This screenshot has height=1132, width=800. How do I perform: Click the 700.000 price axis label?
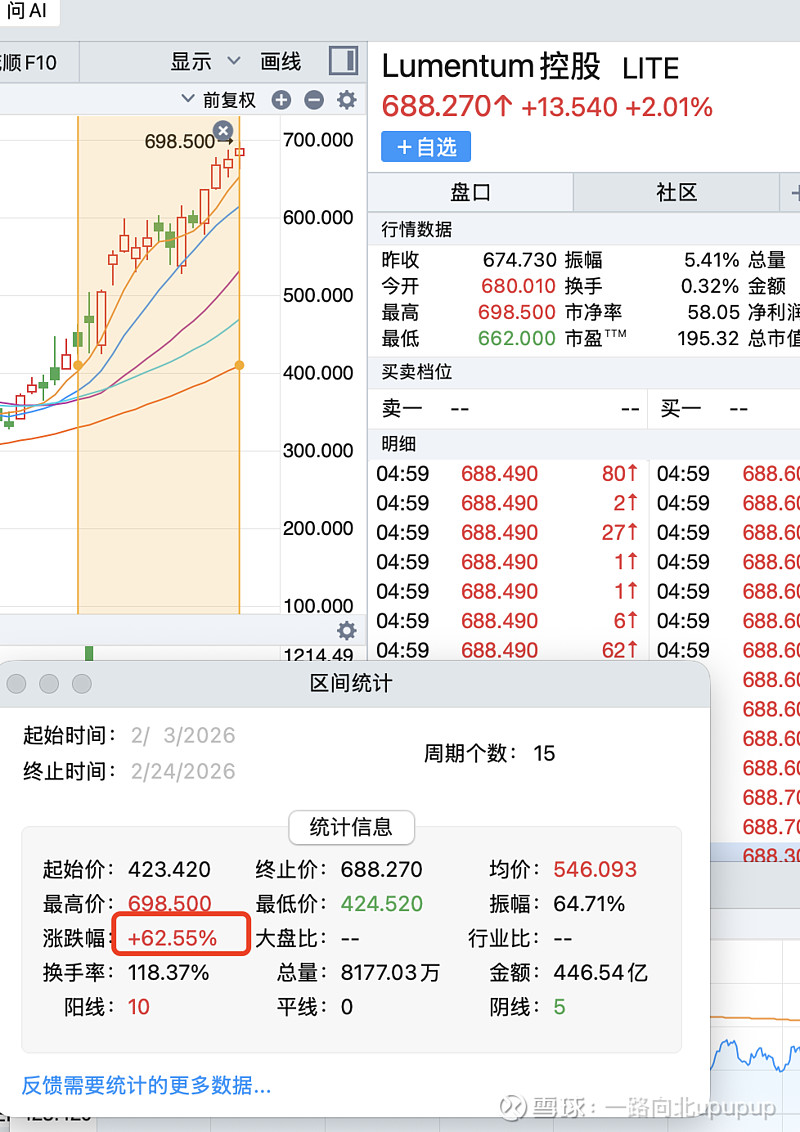(318, 139)
